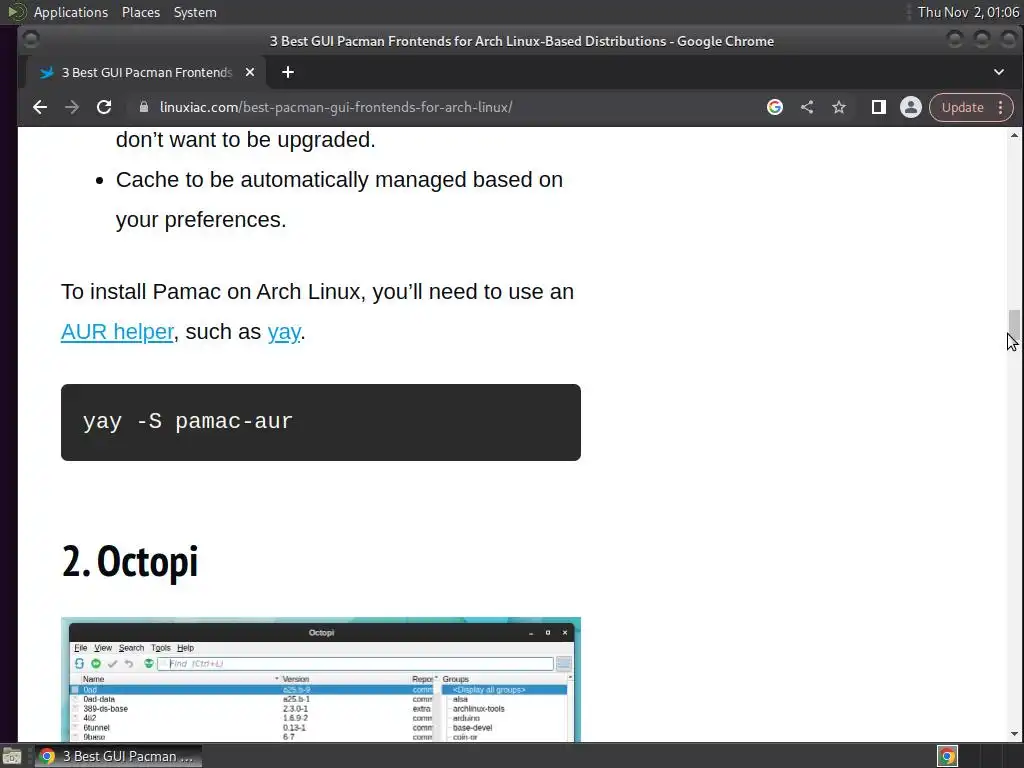1024x768 pixels.
Task: Open the Google icon in address bar
Action: [x=775, y=107]
